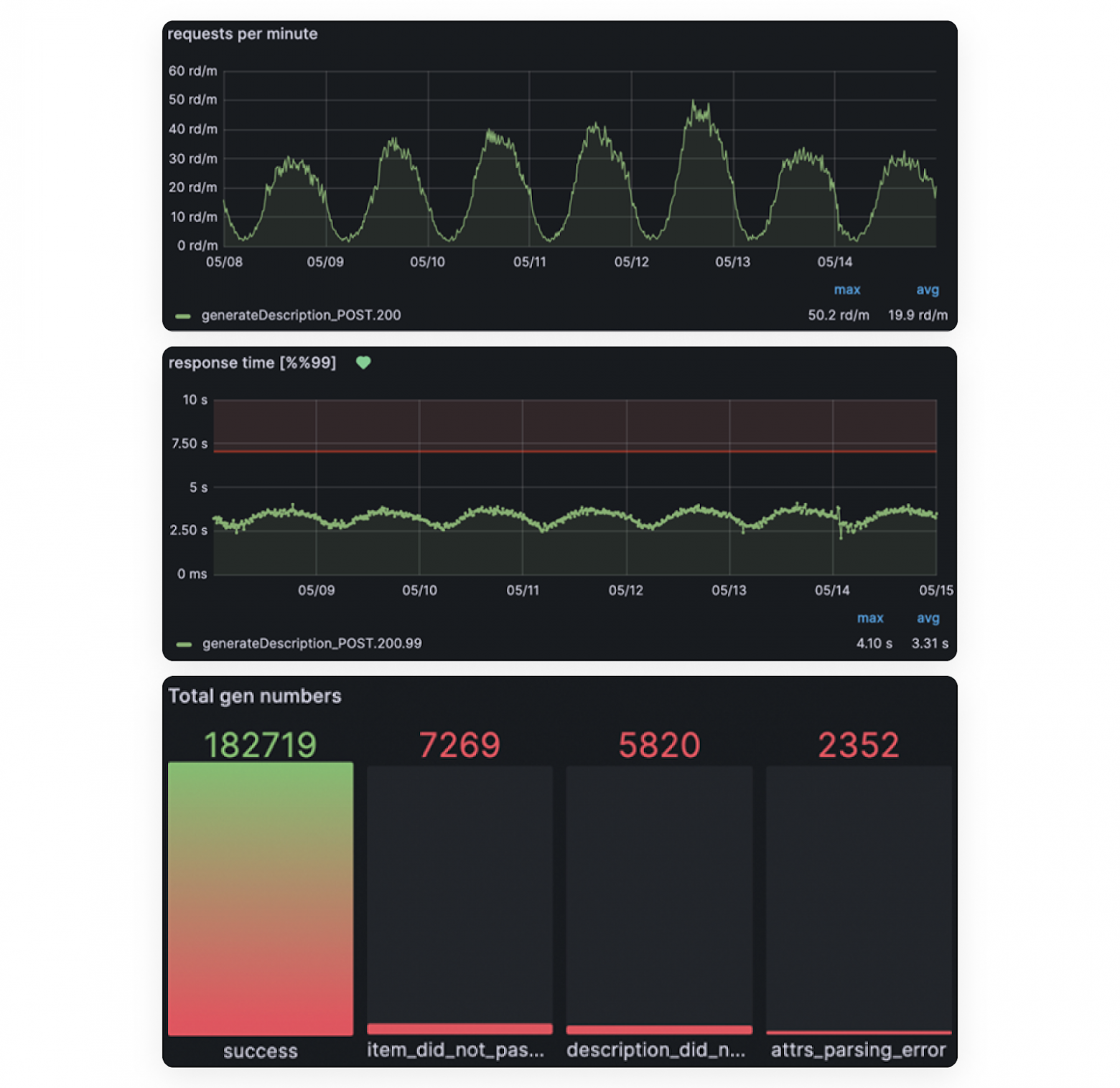The width and height of the screenshot is (1120, 1088).
Task: Sort requests legend by avg column
Action: (x=928, y=290)
